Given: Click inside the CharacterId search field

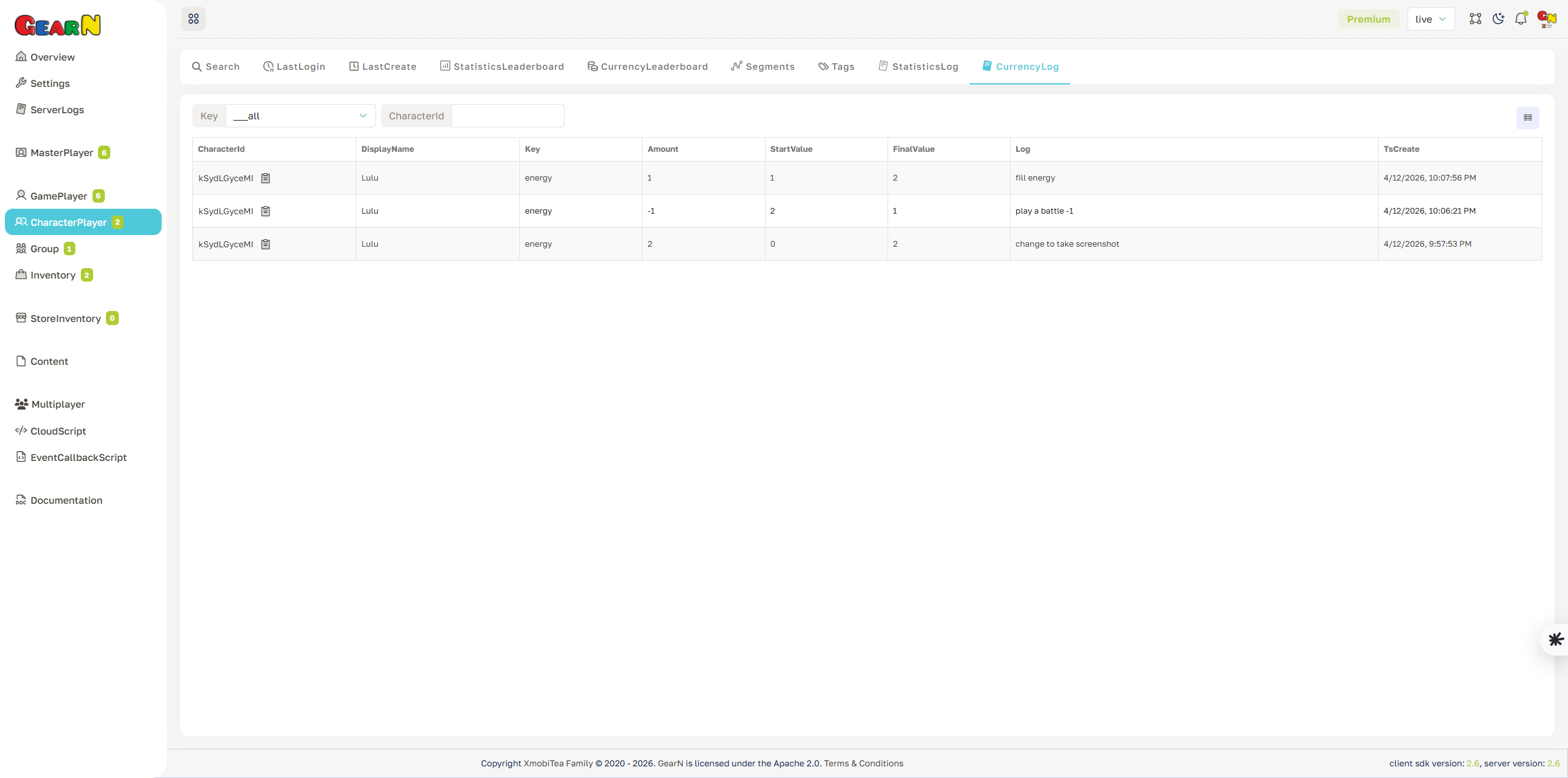Looking at the screenshot, I should (507, 116).
